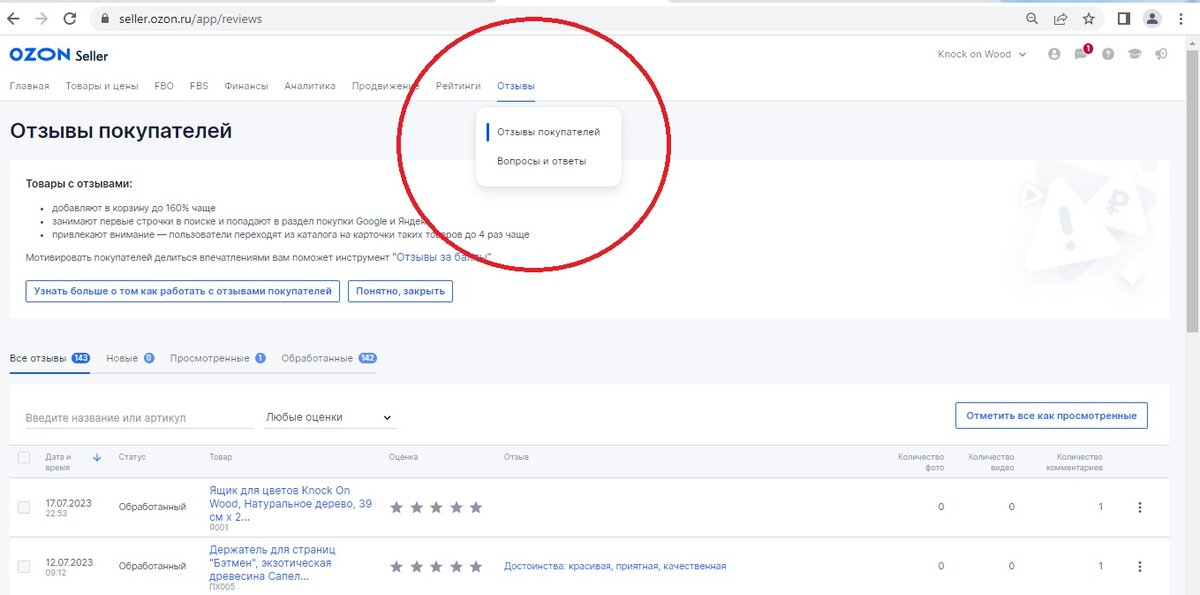1200x595 pixels.
Task: Sort by date using arrow in header
Action: pyautogui.click(x=97, y=457)
